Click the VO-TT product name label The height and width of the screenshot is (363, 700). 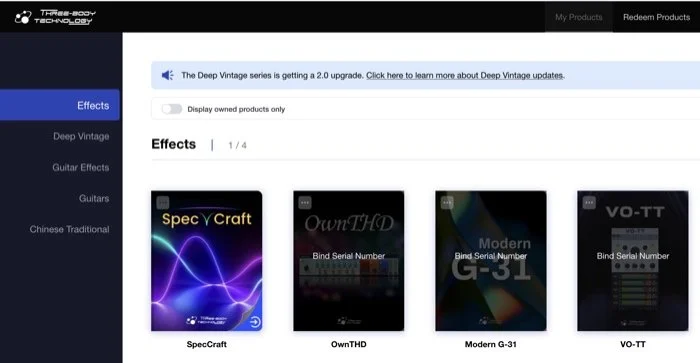633,344
